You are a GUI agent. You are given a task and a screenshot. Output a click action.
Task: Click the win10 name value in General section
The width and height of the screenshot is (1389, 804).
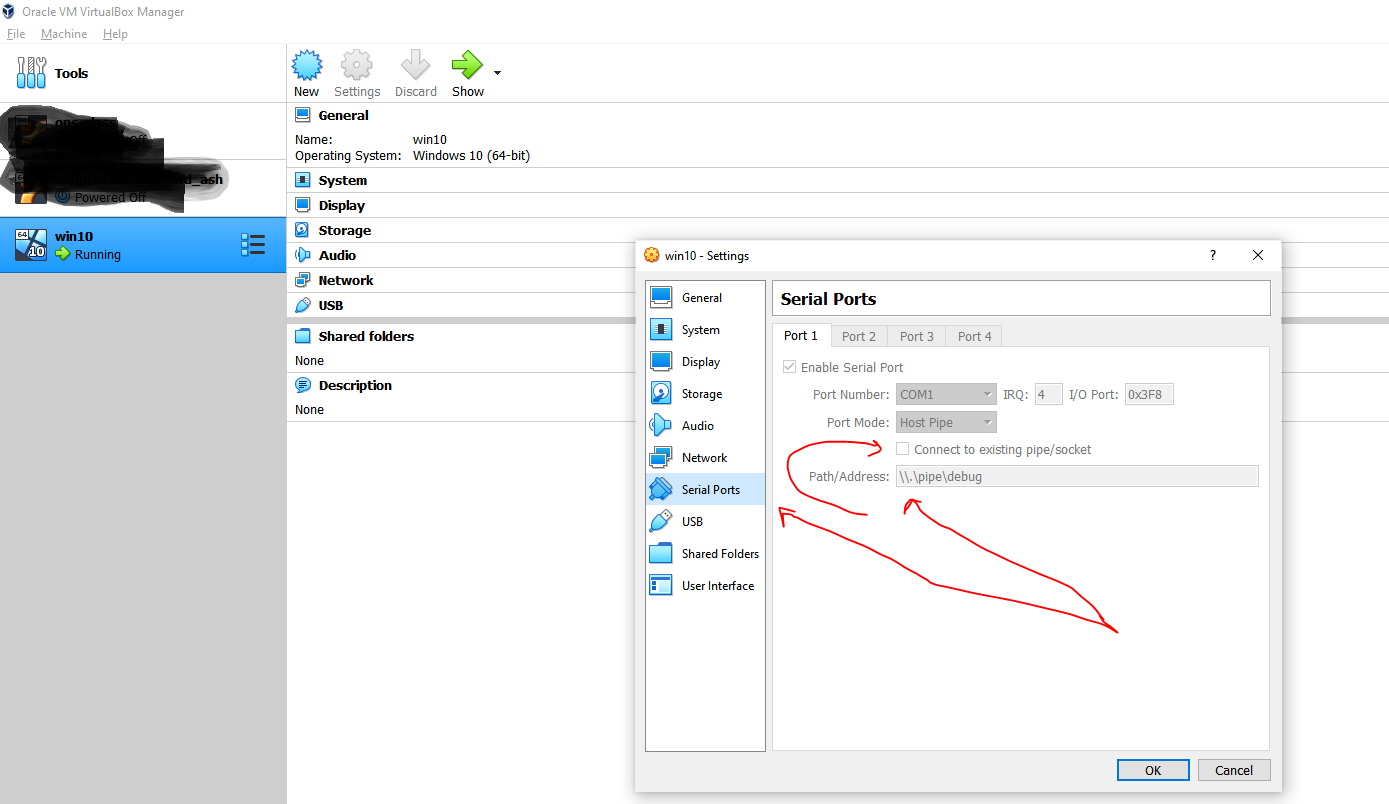(x=430, y=140)
